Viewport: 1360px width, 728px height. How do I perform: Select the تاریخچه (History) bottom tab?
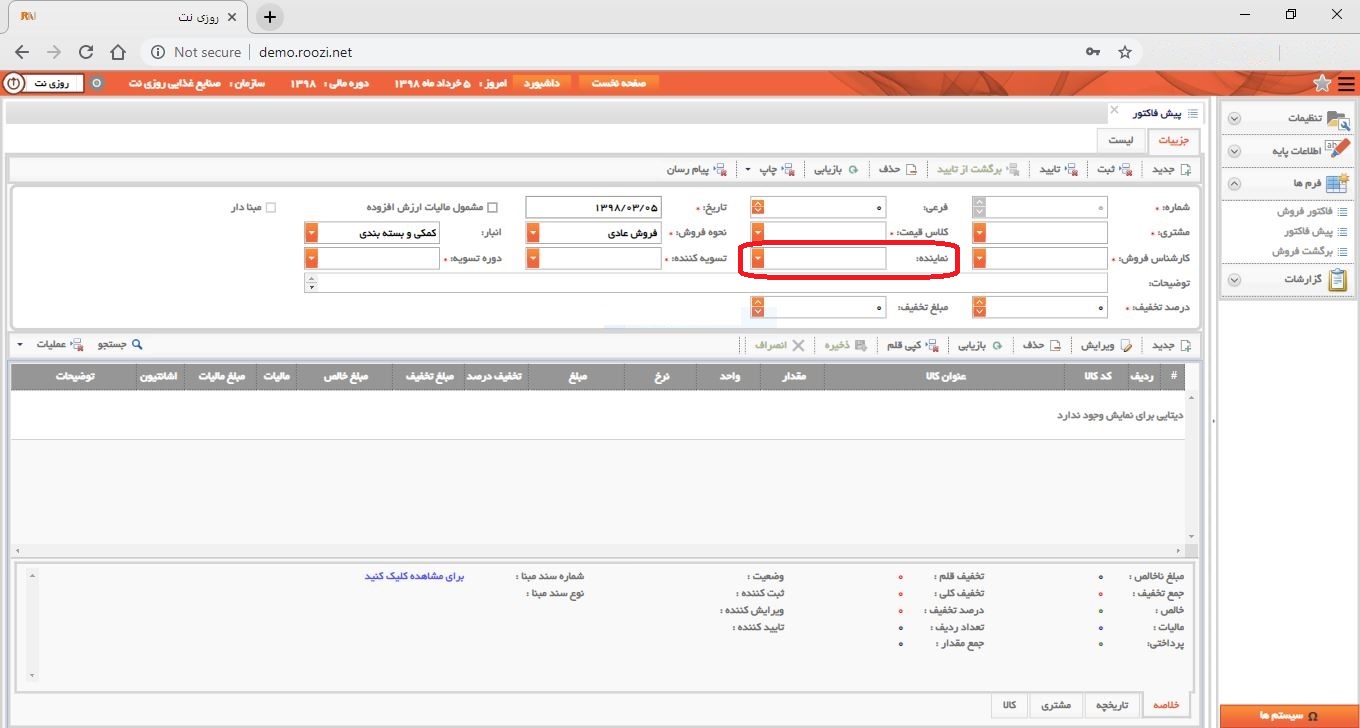point(1110,705)
